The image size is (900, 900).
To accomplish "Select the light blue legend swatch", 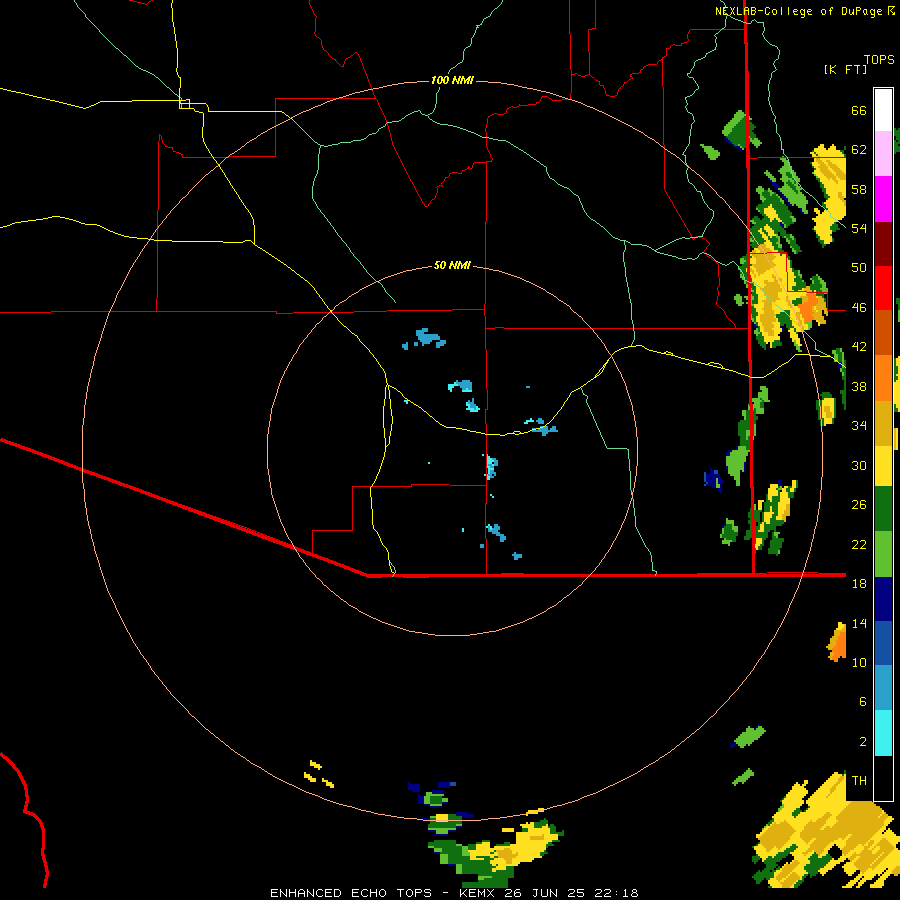I will 883,688.
